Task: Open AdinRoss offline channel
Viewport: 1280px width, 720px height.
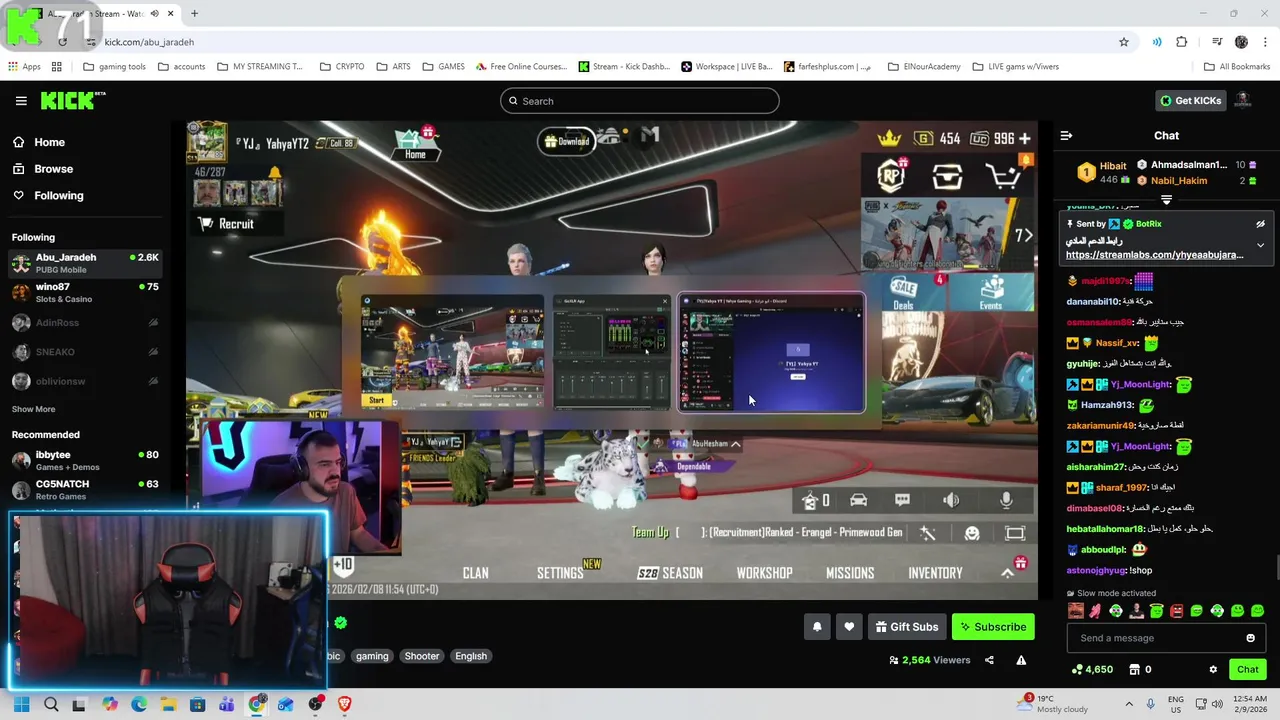Action: tap(85, 323)
